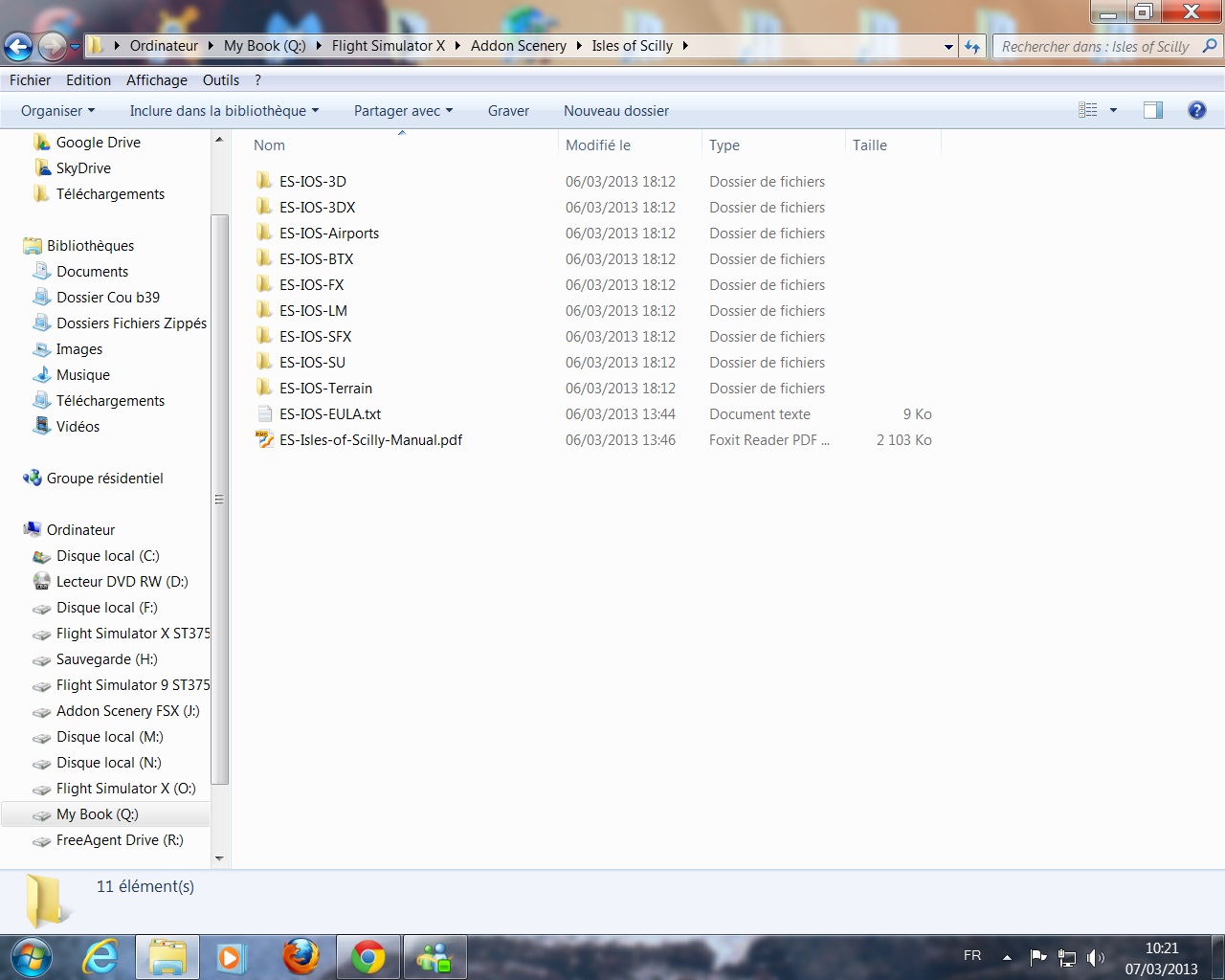Click the Internet Explorer taskbar icon
Screen dimensions: 1225x980
point(100,957)
